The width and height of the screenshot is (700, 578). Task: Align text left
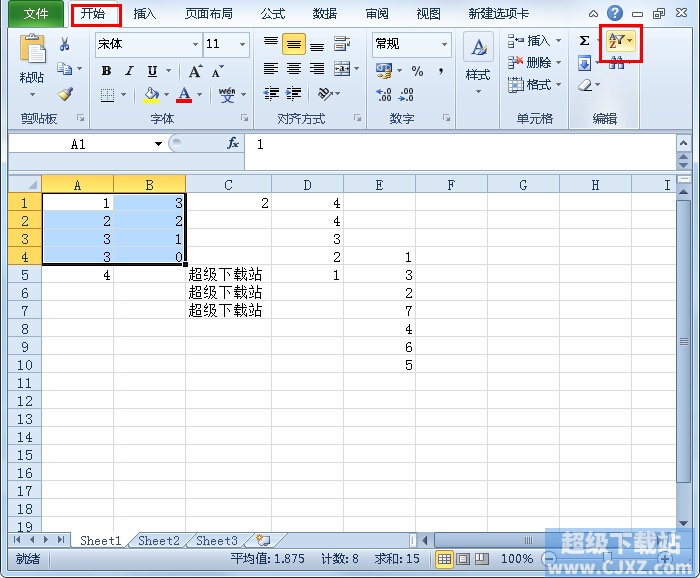pyautogui.click(x=271, y=69)
